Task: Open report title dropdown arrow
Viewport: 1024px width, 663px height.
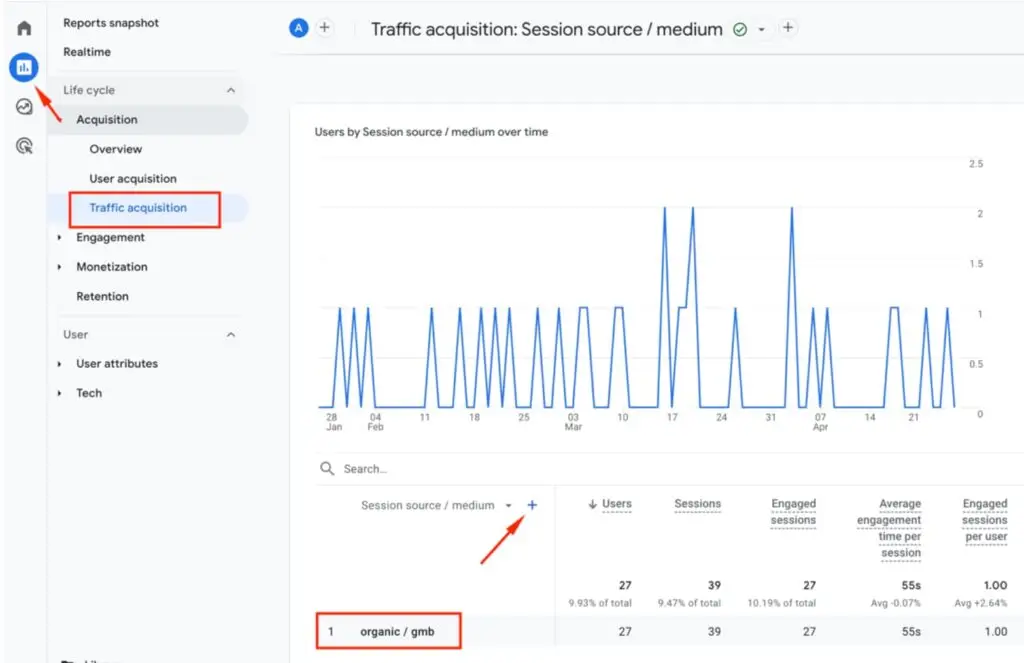Action: click(x=761, y=30)
